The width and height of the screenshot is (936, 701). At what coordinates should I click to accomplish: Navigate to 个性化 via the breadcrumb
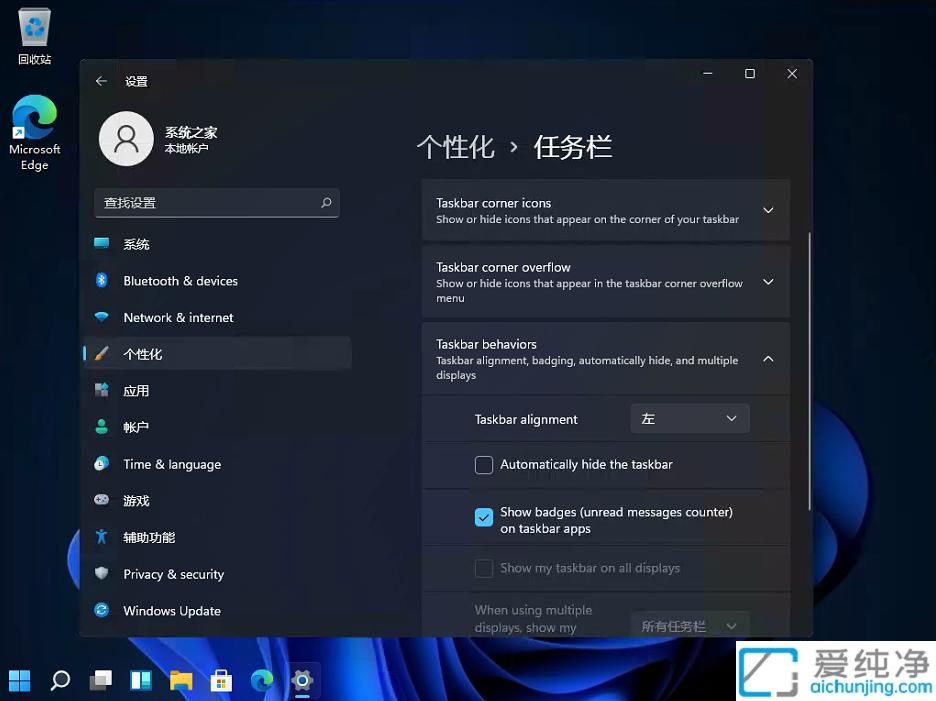(456, 146)
